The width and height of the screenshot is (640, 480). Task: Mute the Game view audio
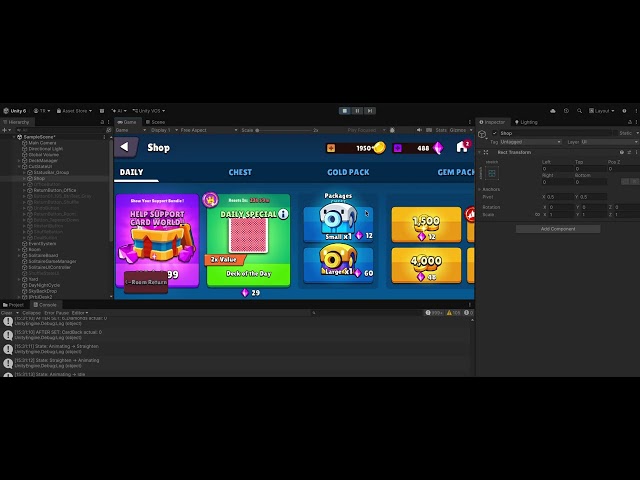[419, 130]
